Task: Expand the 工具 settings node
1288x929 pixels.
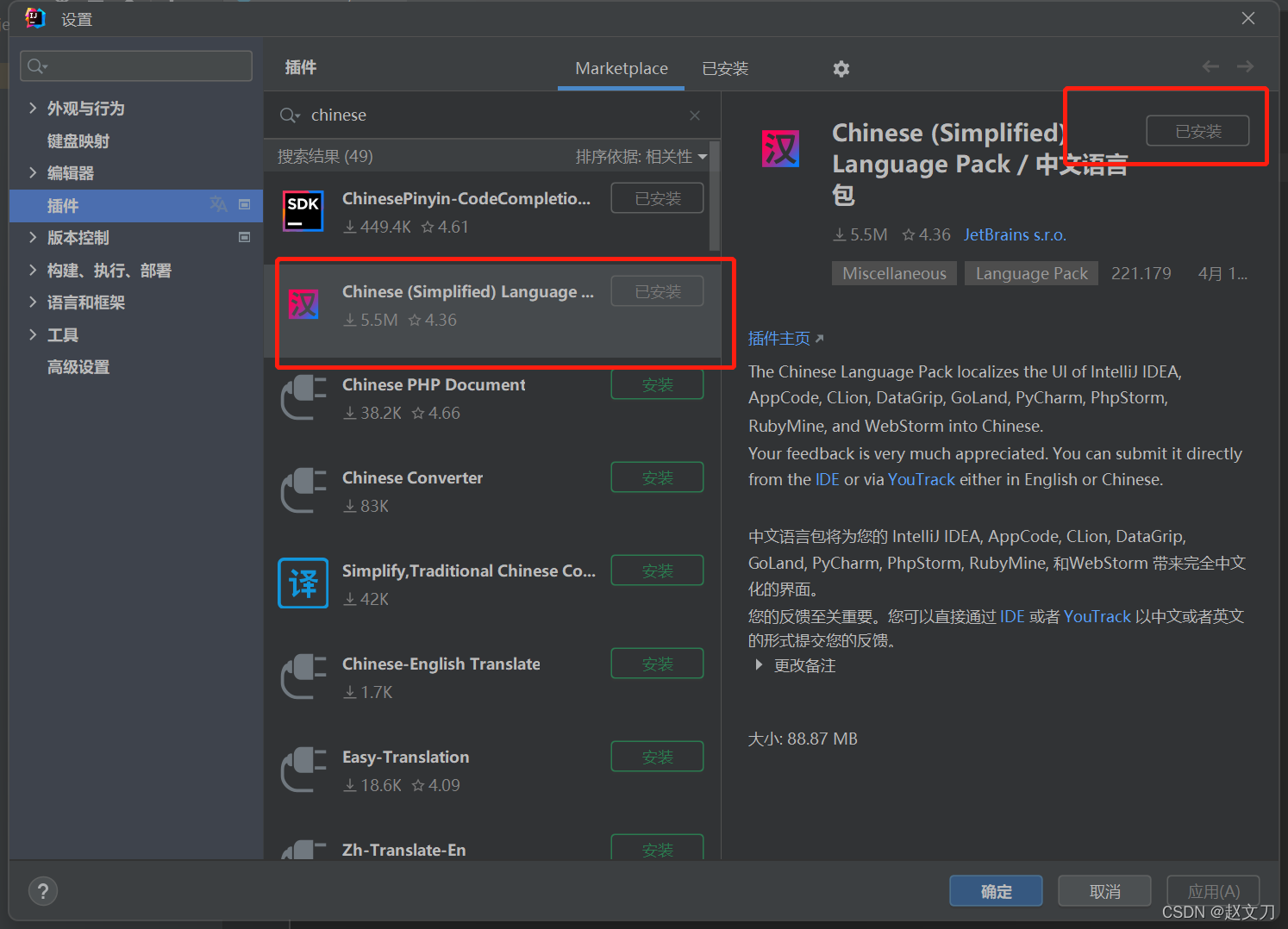Action: (x=33, y=334)
